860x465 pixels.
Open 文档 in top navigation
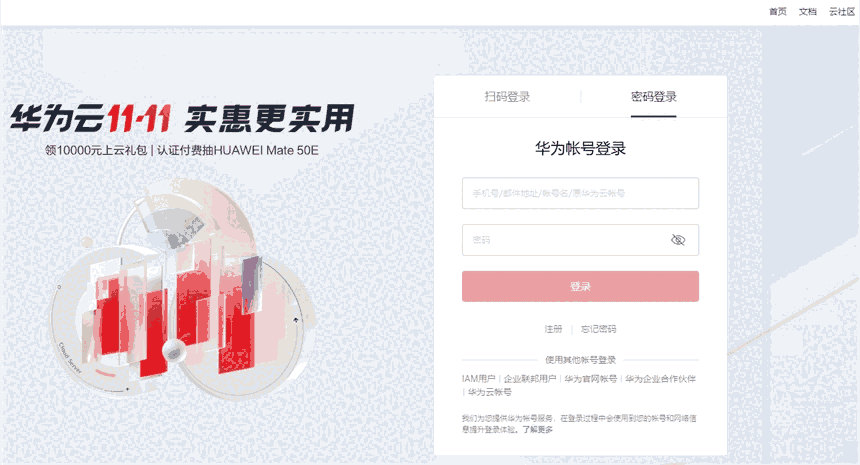point(807,12)
